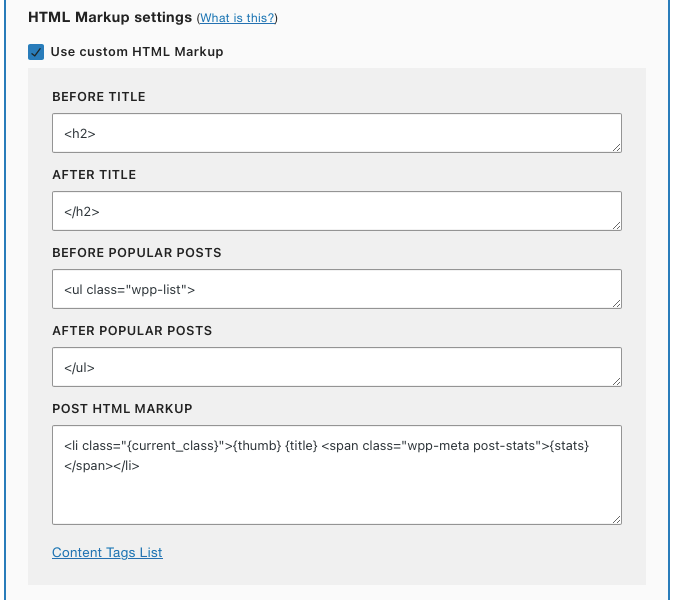Click the Before Popular Posts resize grip
Image resolution: width=675 pixels, height=600 pixels.
[x=616, y=303]
